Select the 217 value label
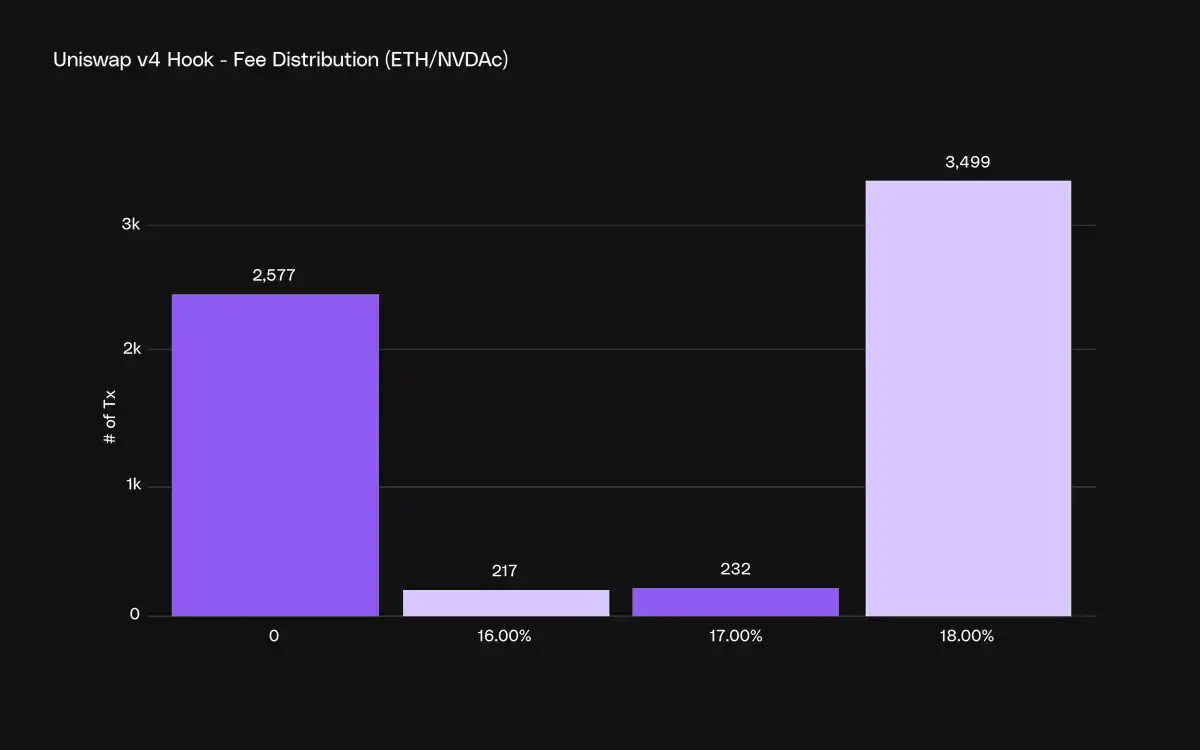 (x=506, y=571)
